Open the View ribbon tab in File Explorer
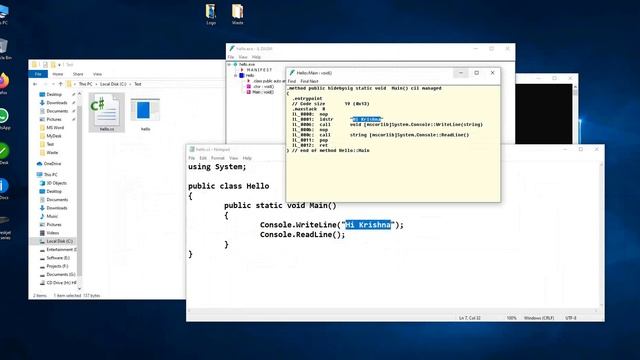Viewport: 640px width, 360px height. point(97,74)
